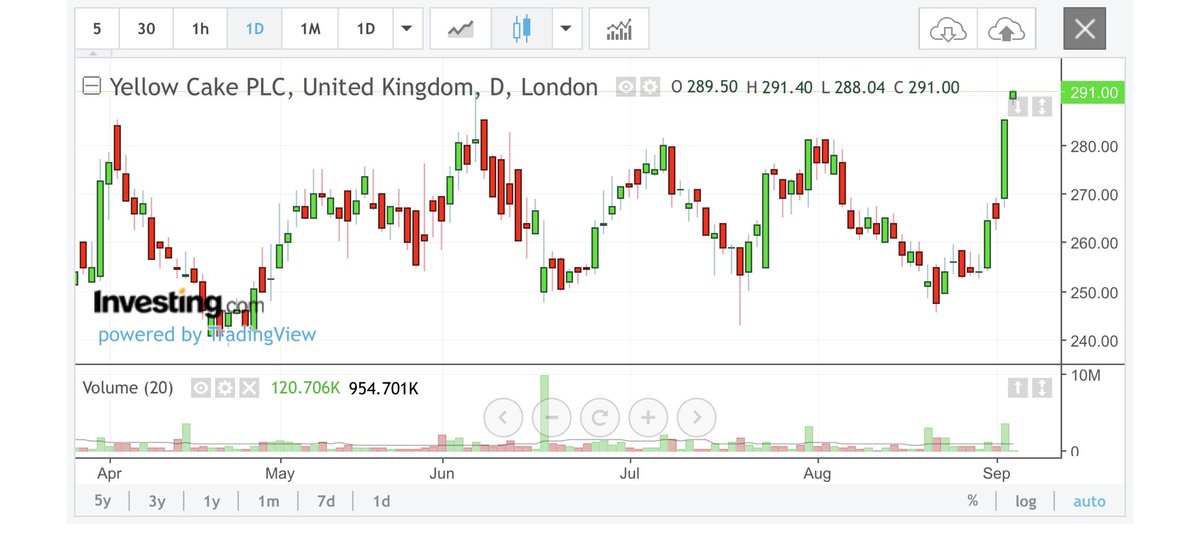Screen dimensions: 1200x554
Task: Choose the 5y date range
Action: pos(103,501)
